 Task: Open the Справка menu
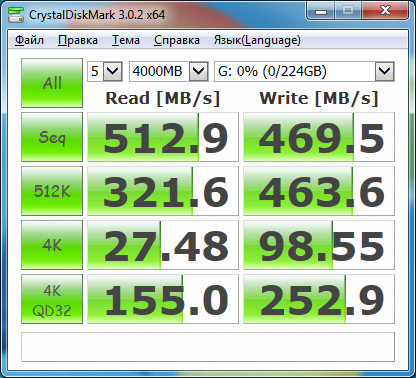[x=177, y=40]
